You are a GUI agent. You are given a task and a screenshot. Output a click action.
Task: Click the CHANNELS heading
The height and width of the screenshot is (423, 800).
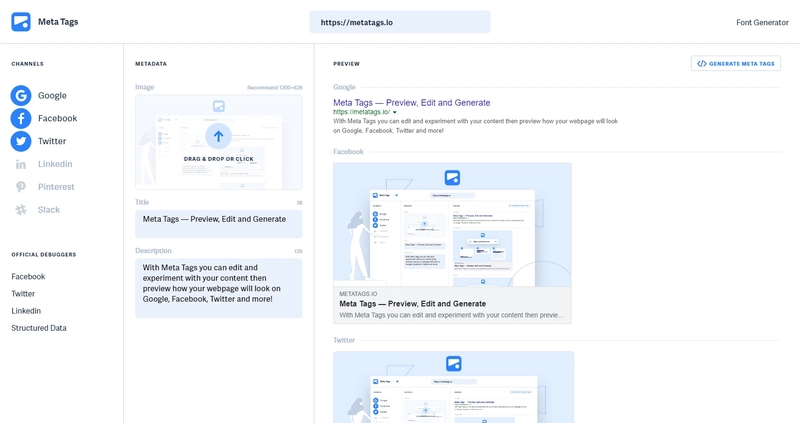click(x=28, y=64)
